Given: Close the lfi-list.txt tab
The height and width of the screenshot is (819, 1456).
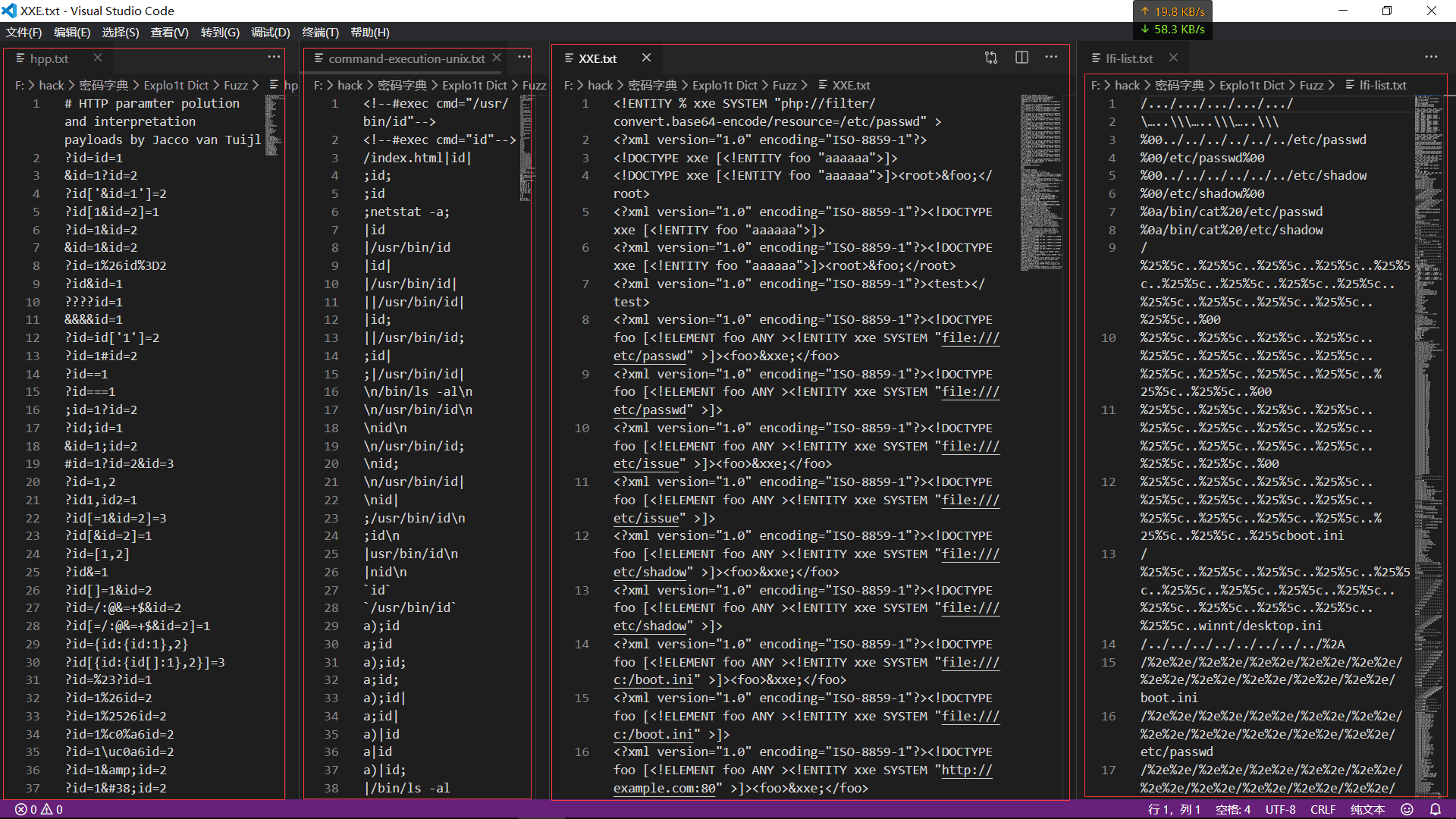Looking at the screenshot, I should click(1173, 58).
